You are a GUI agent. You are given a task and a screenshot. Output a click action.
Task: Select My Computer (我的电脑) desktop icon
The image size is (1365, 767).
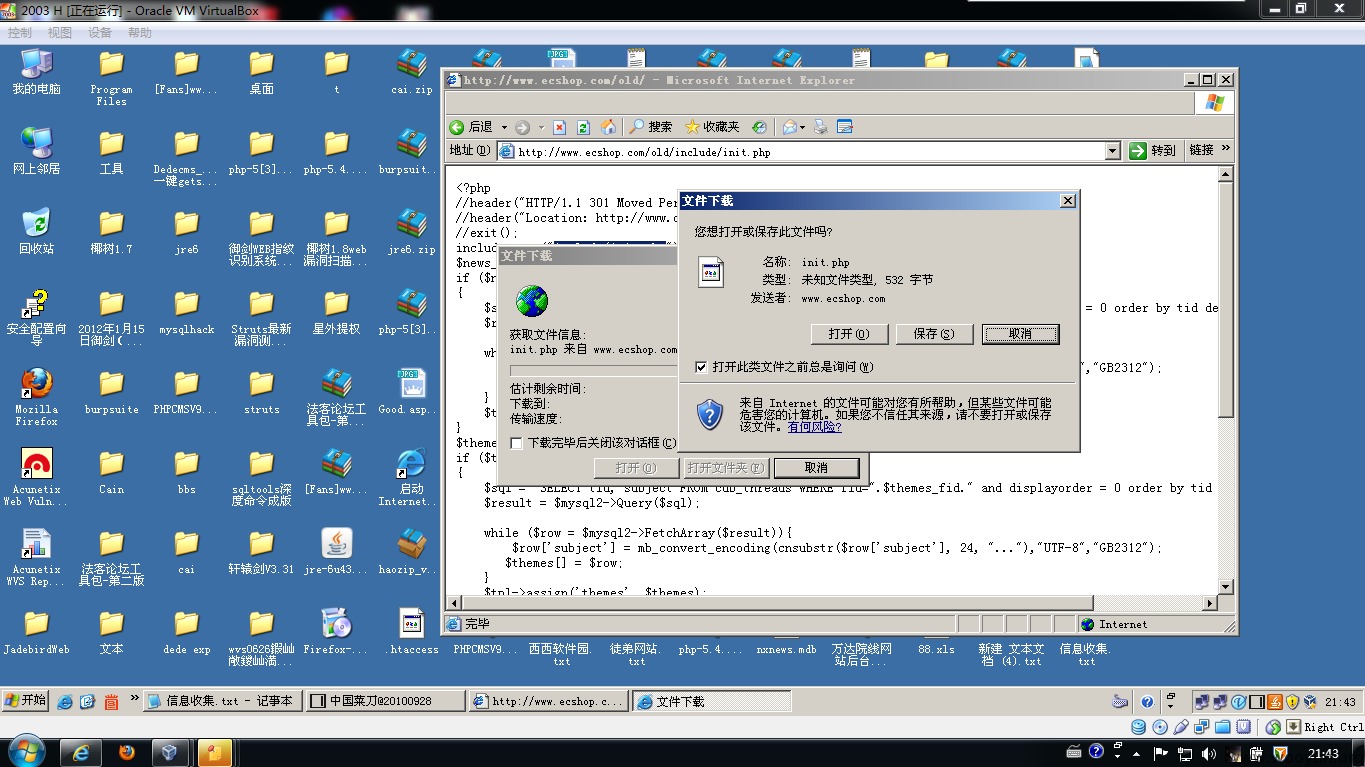pyautogui.click(x=37, y=73)
